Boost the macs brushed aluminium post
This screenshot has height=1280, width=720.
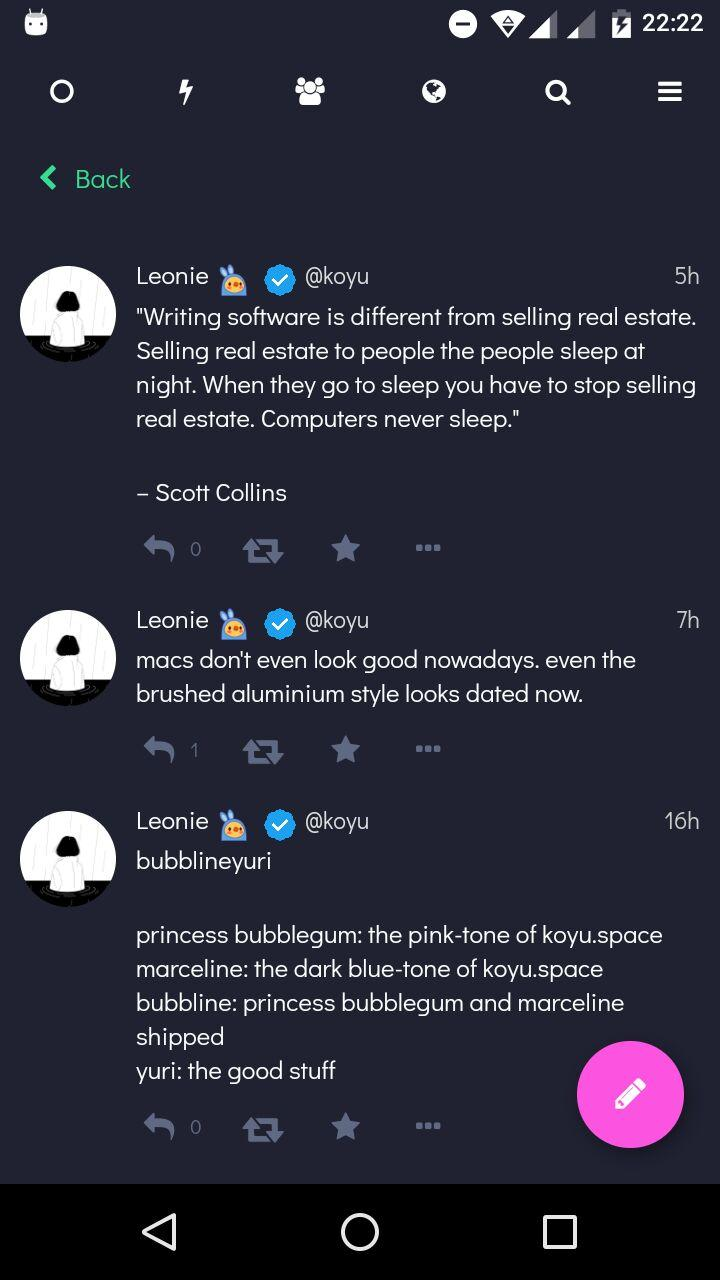coord(263,750)
